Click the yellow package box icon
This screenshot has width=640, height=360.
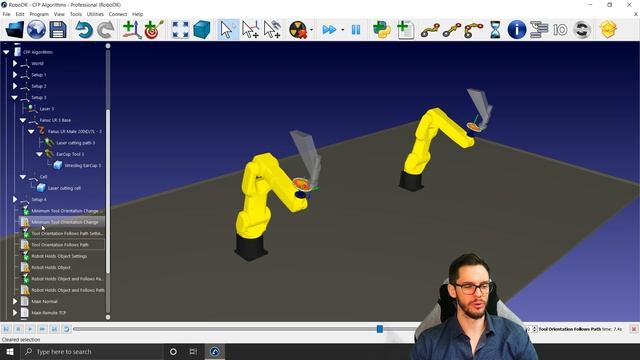click(x=608, y=30)
